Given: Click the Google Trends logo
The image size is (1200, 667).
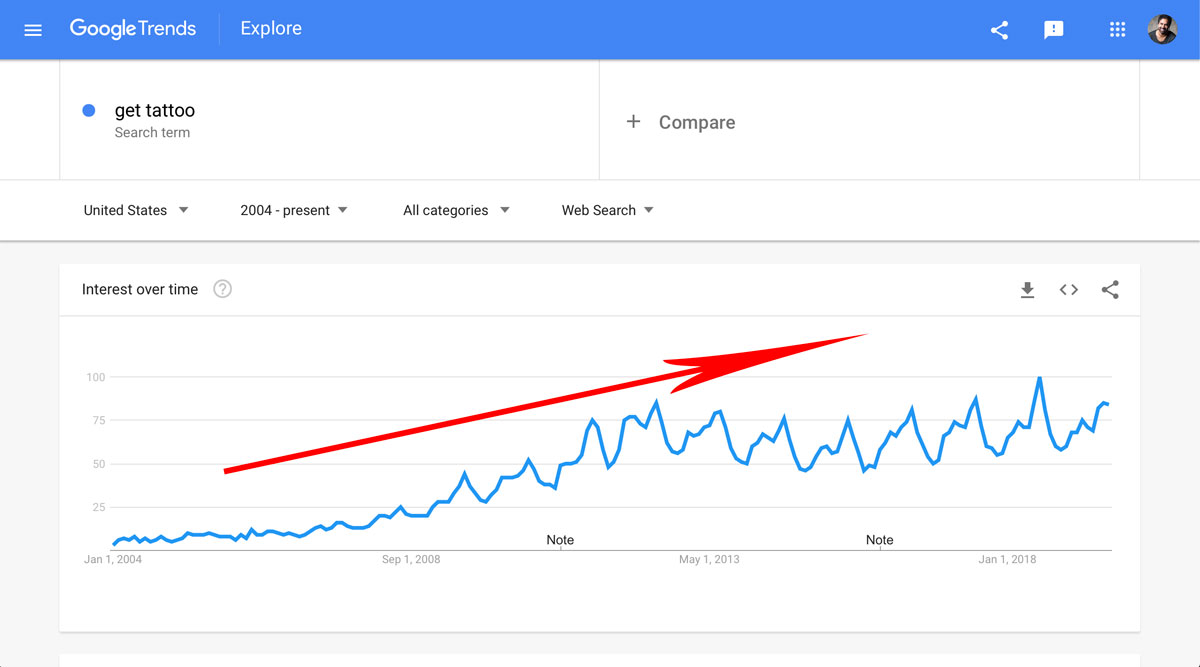Looking at the screenshot, I should click(133, 29).
